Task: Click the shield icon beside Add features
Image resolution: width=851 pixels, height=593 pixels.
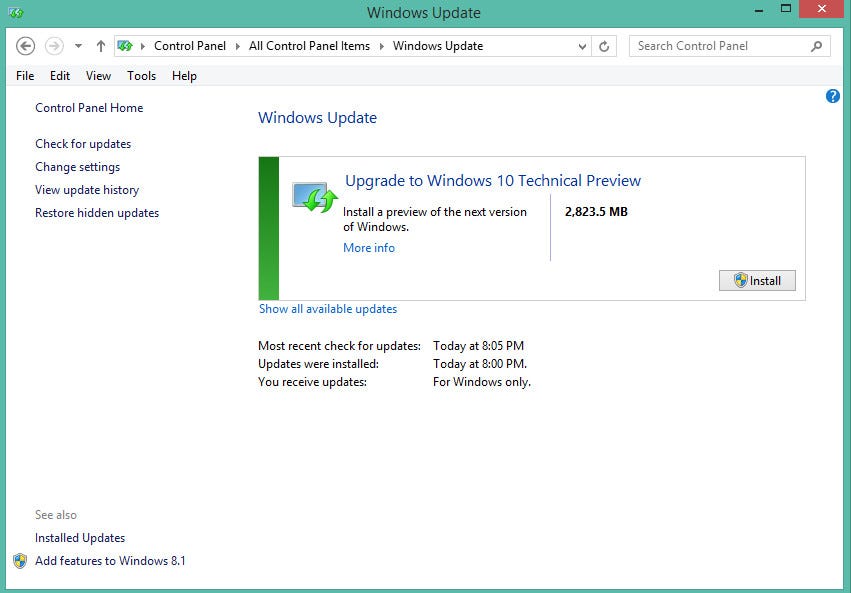Action: coord(21,561)
